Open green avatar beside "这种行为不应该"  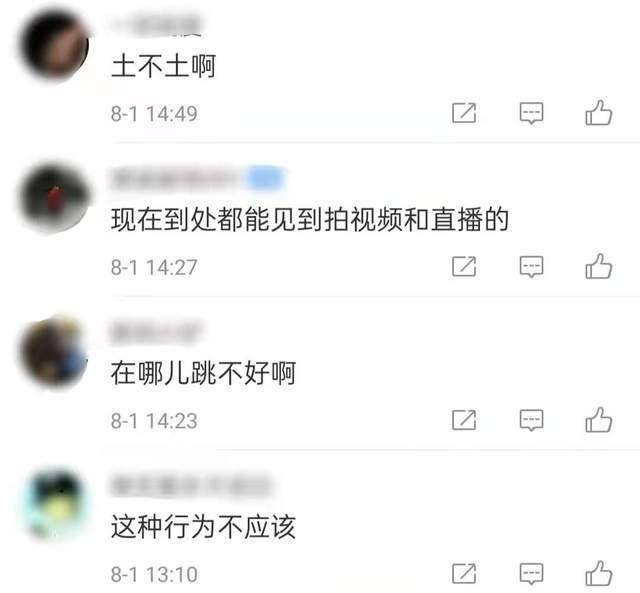(54, 505)
